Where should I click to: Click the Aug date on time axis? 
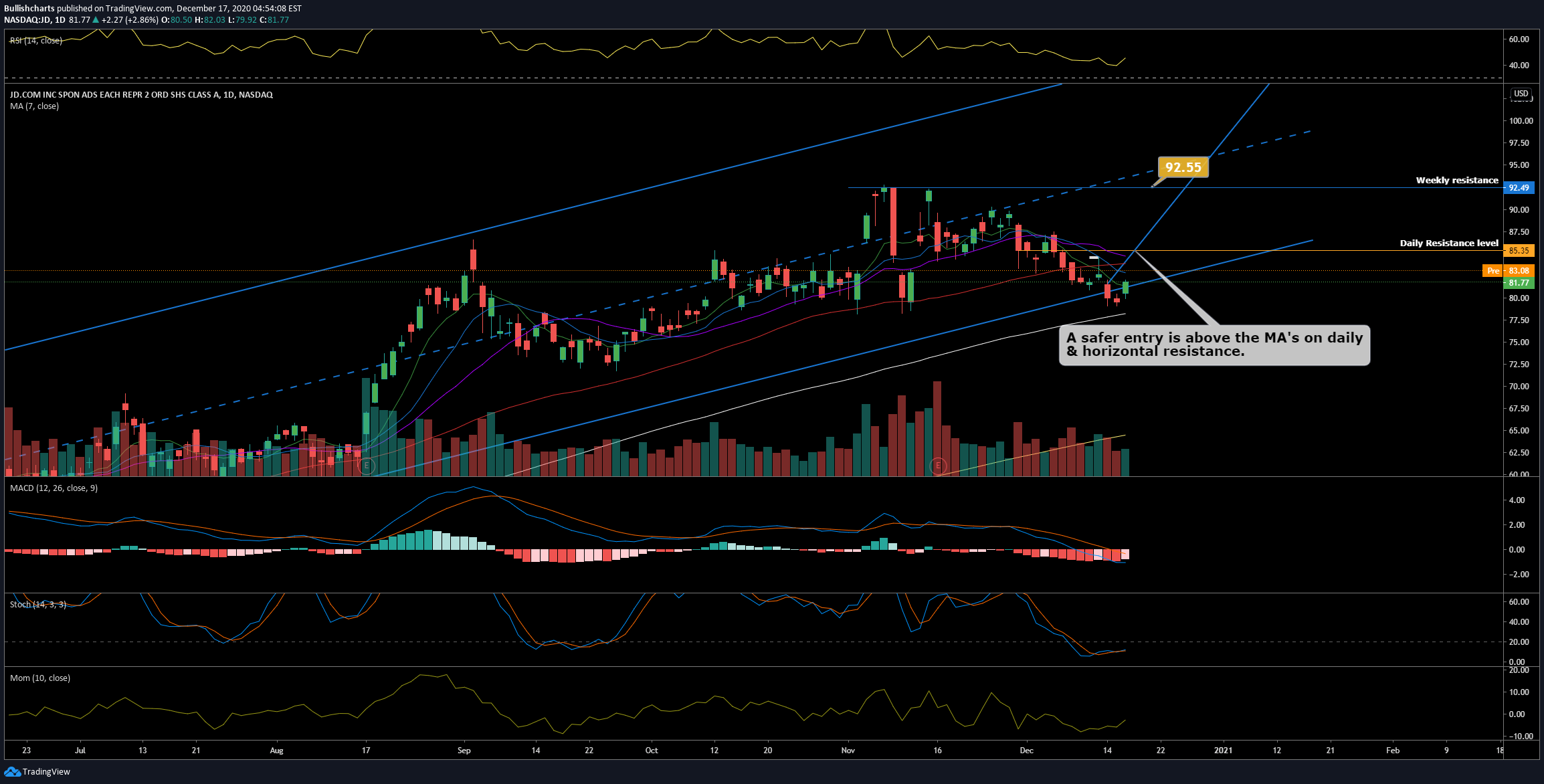point(276,751)
